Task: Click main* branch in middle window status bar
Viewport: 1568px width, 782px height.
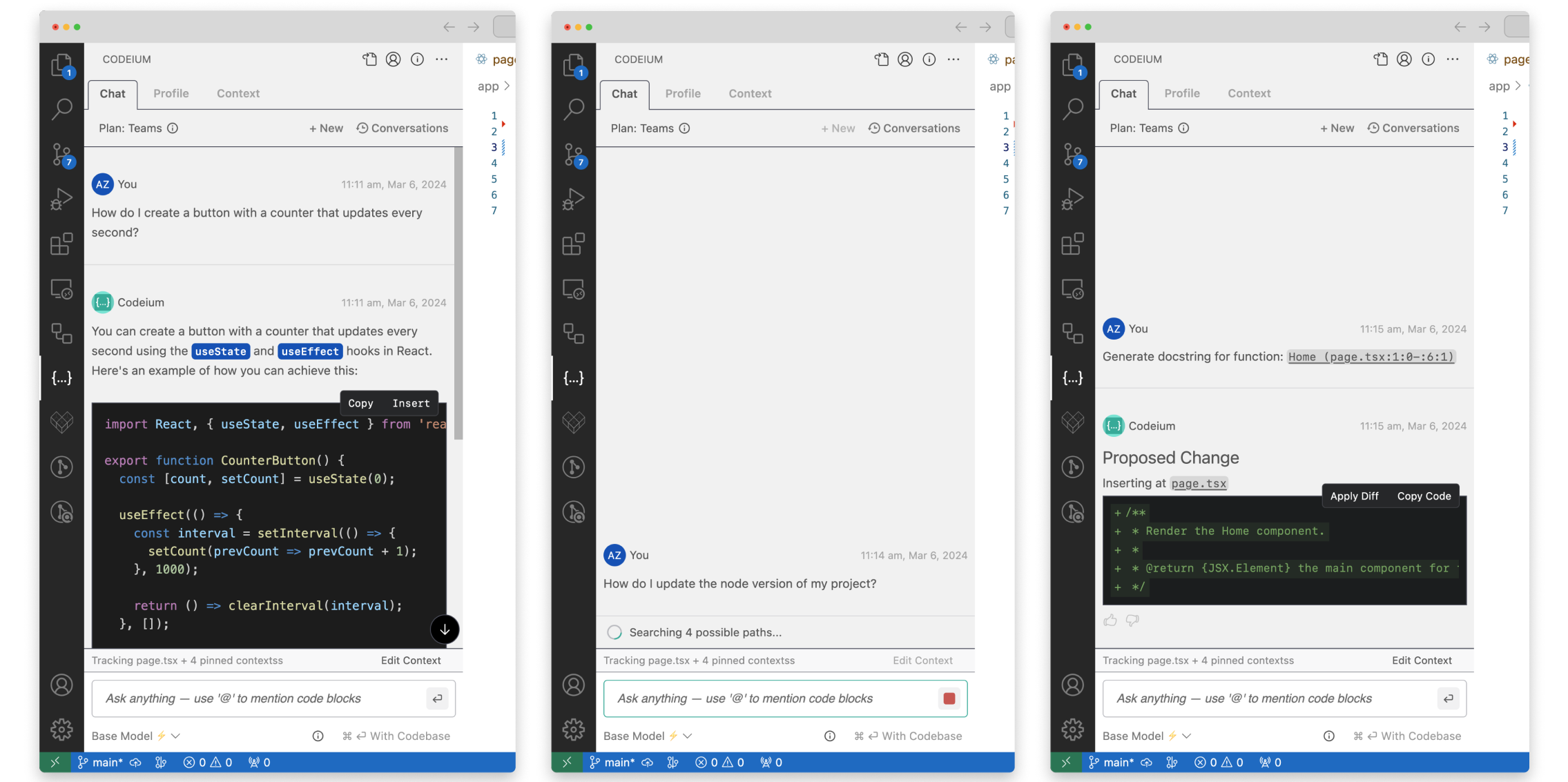Action: pos(612,762)
